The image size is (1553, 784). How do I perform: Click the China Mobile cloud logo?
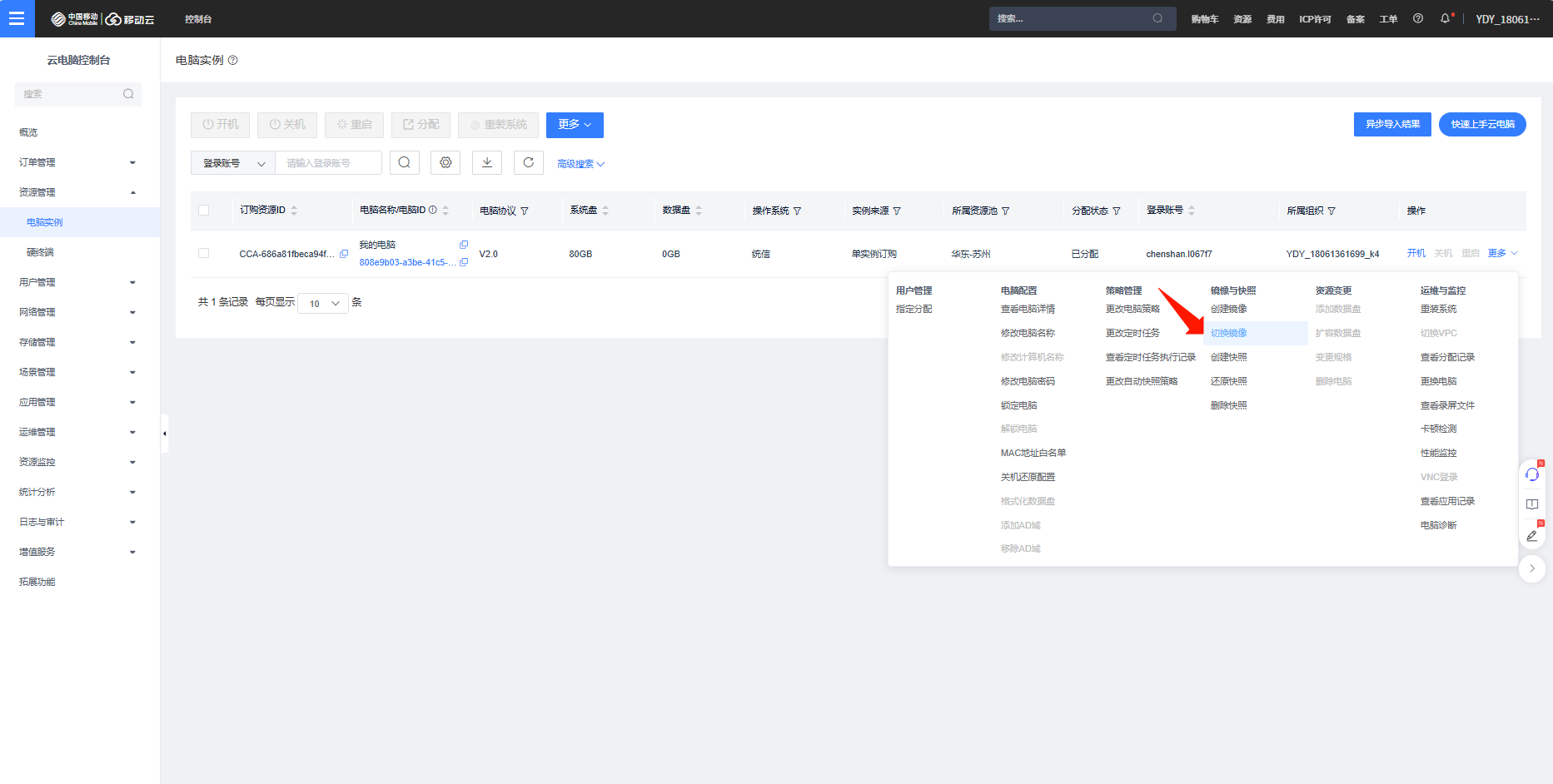click(102, 19)
